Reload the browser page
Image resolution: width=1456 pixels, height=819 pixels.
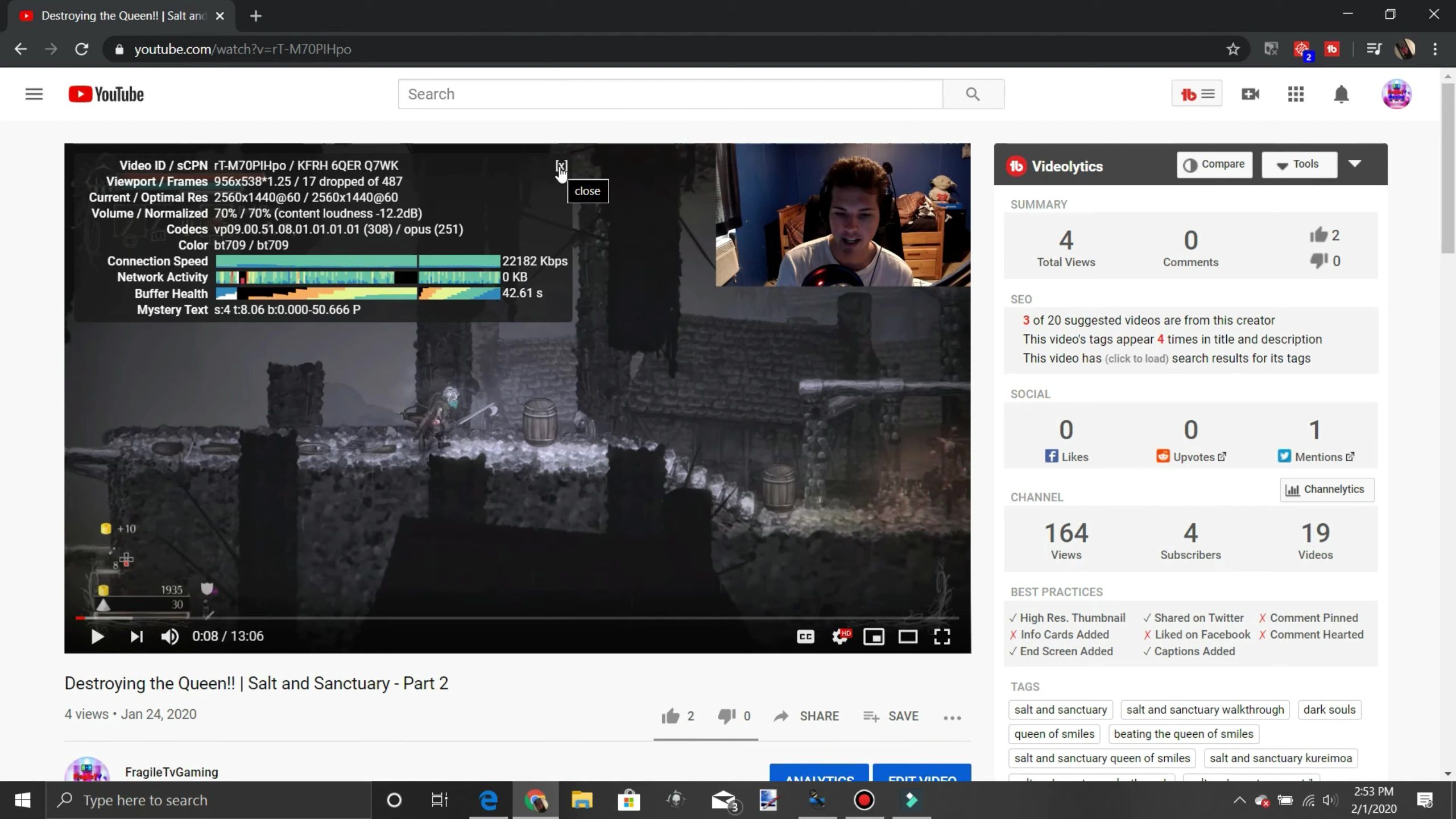click(81, 49)
